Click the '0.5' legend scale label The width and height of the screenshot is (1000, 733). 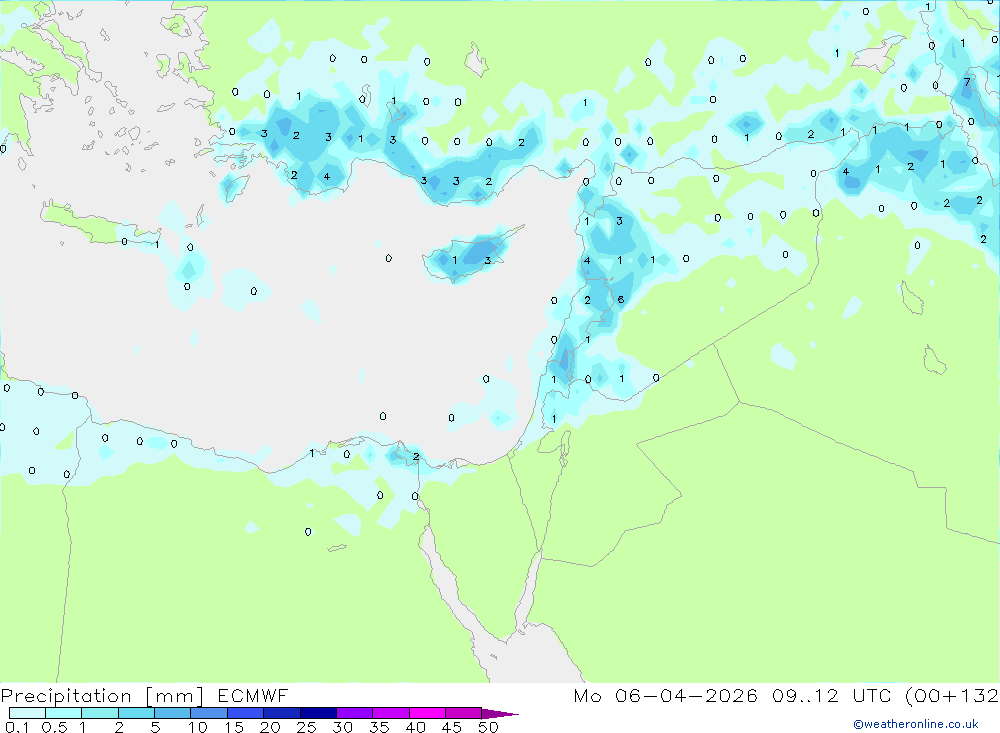(54, 727)
